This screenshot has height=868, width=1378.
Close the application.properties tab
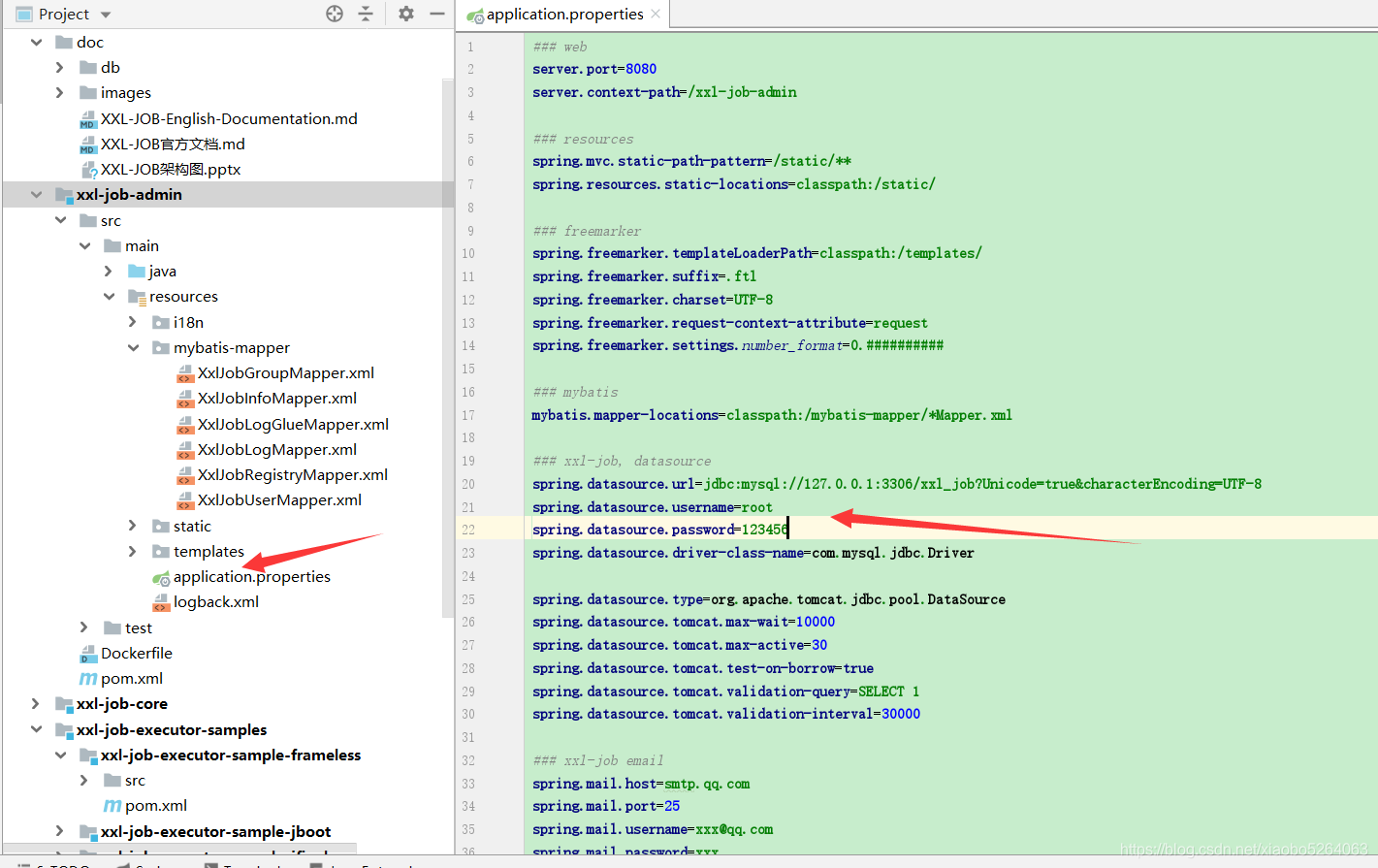click(x=657, y=14)
